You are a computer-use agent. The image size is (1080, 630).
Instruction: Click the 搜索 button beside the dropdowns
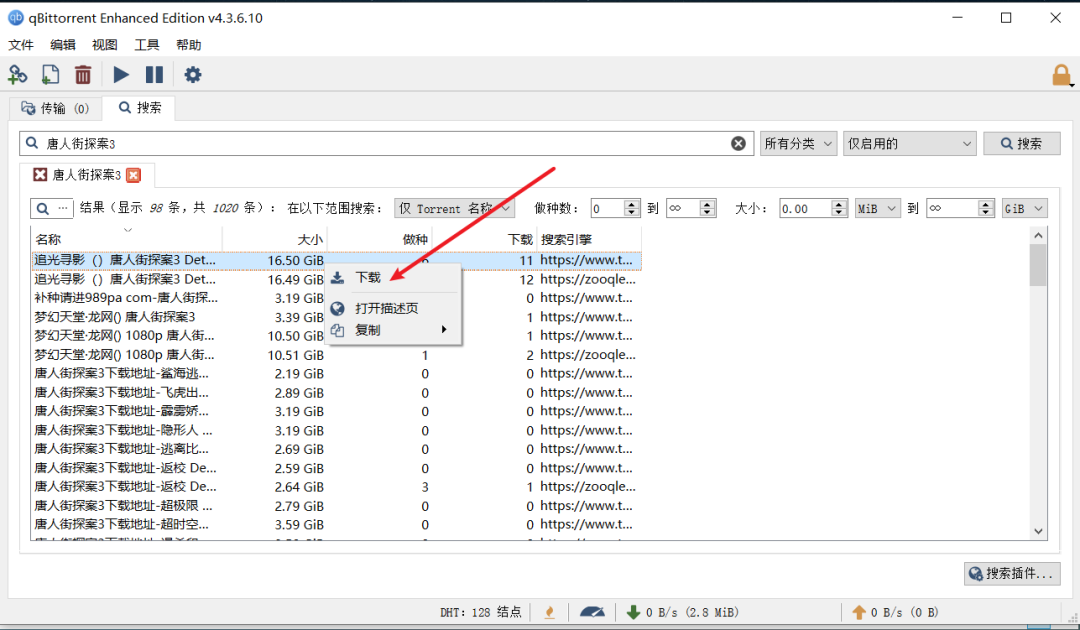tap(1021, 143)
